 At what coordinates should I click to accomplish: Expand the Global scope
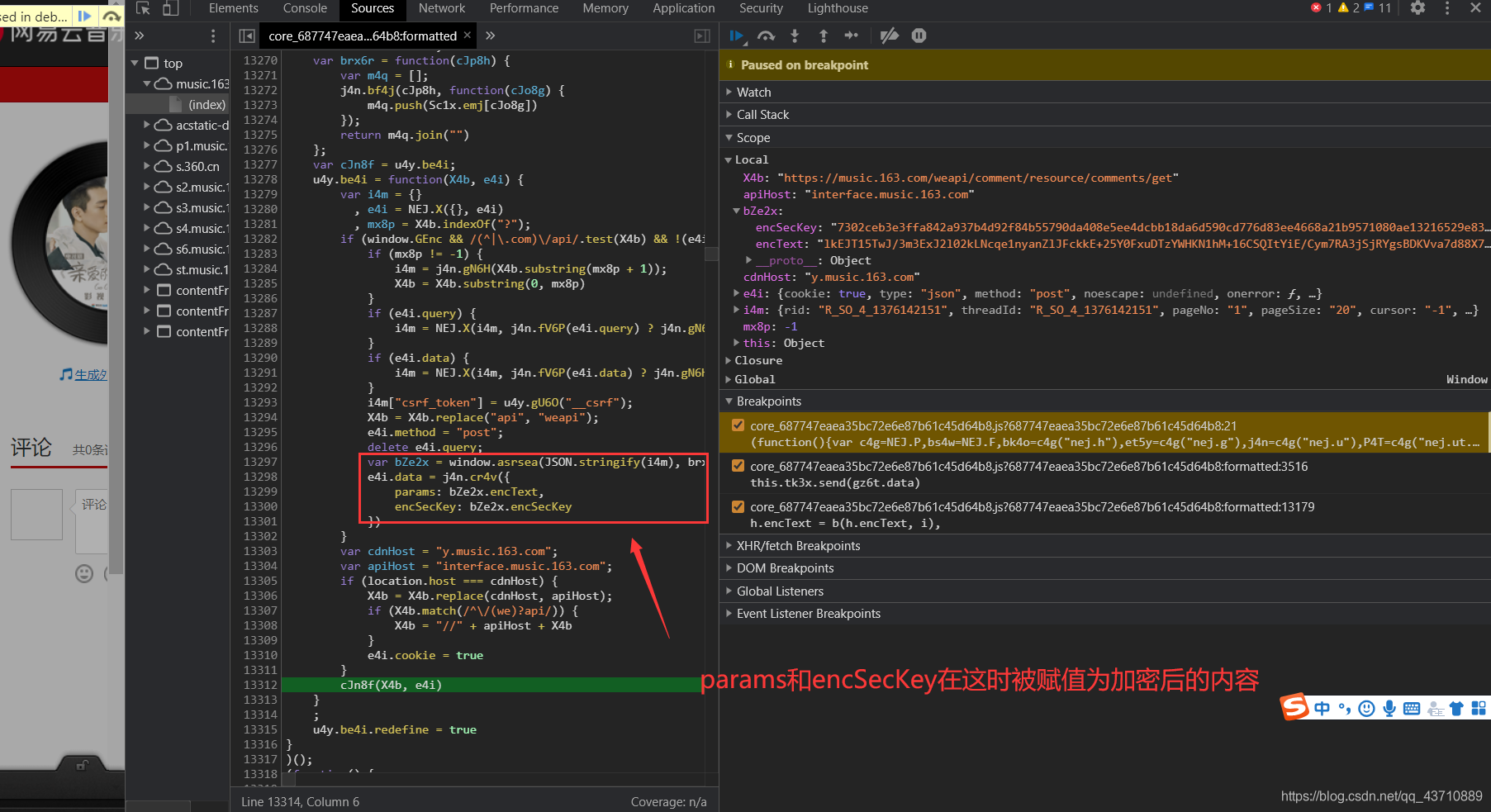pos(754,379)
